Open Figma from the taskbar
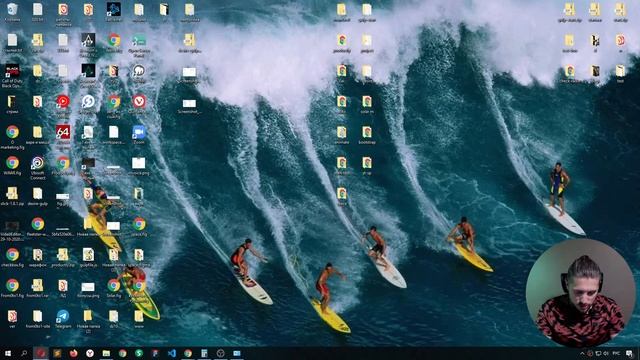Screen dimensions: 640x360 [x=155, y=353]
